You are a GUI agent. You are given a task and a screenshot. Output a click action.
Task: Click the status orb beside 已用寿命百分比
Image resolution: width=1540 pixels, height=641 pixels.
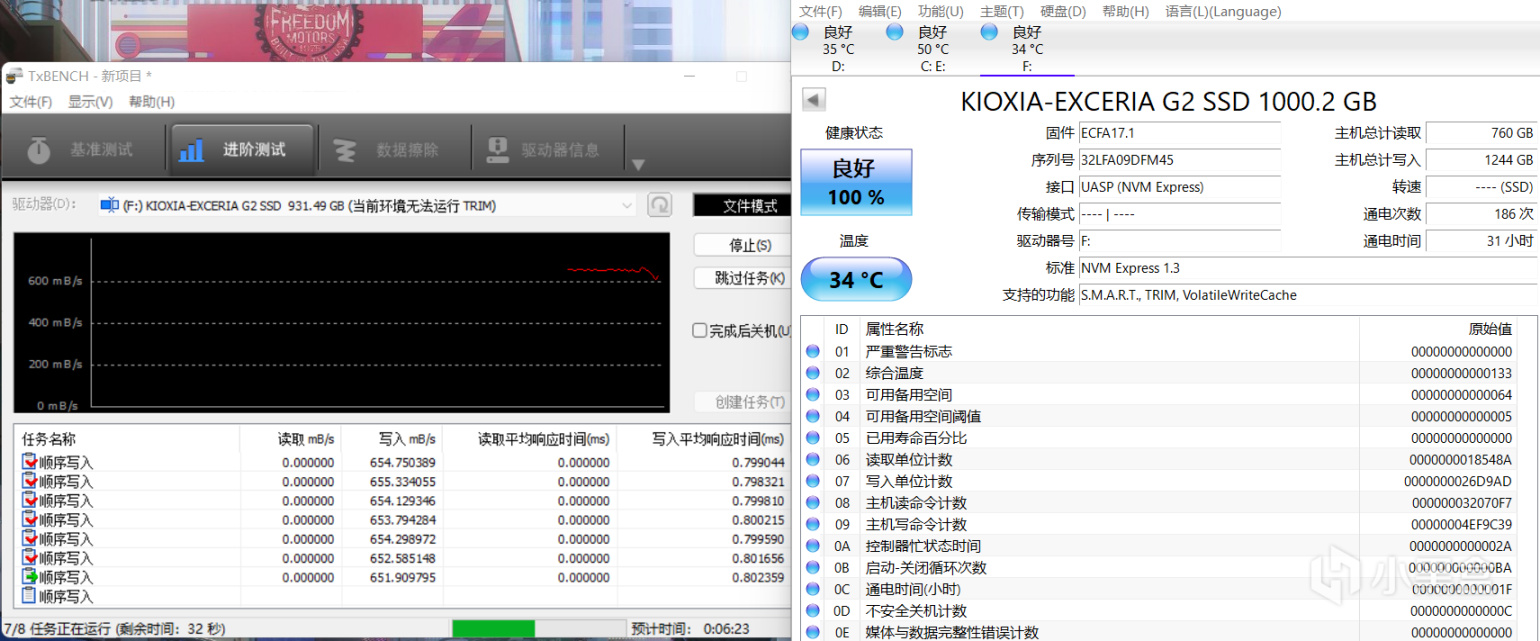[813, 438]
